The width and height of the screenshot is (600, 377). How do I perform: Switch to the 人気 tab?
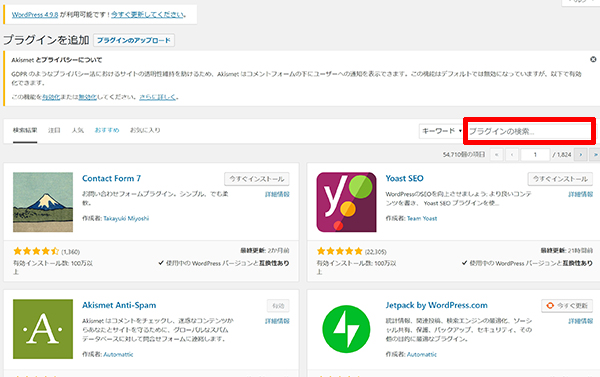point(78,130)
